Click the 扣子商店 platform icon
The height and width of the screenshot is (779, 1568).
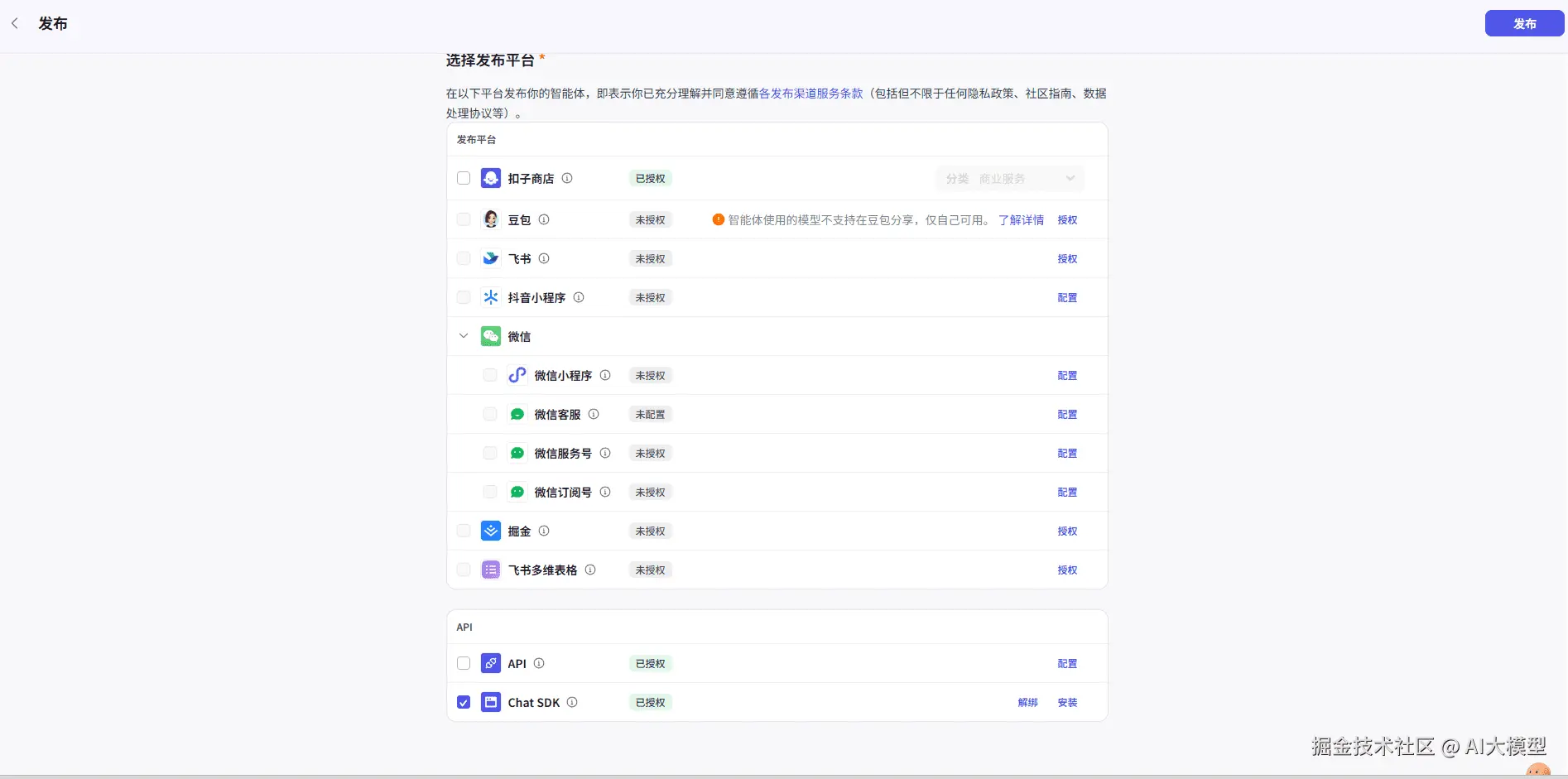[x=491, y=178]
